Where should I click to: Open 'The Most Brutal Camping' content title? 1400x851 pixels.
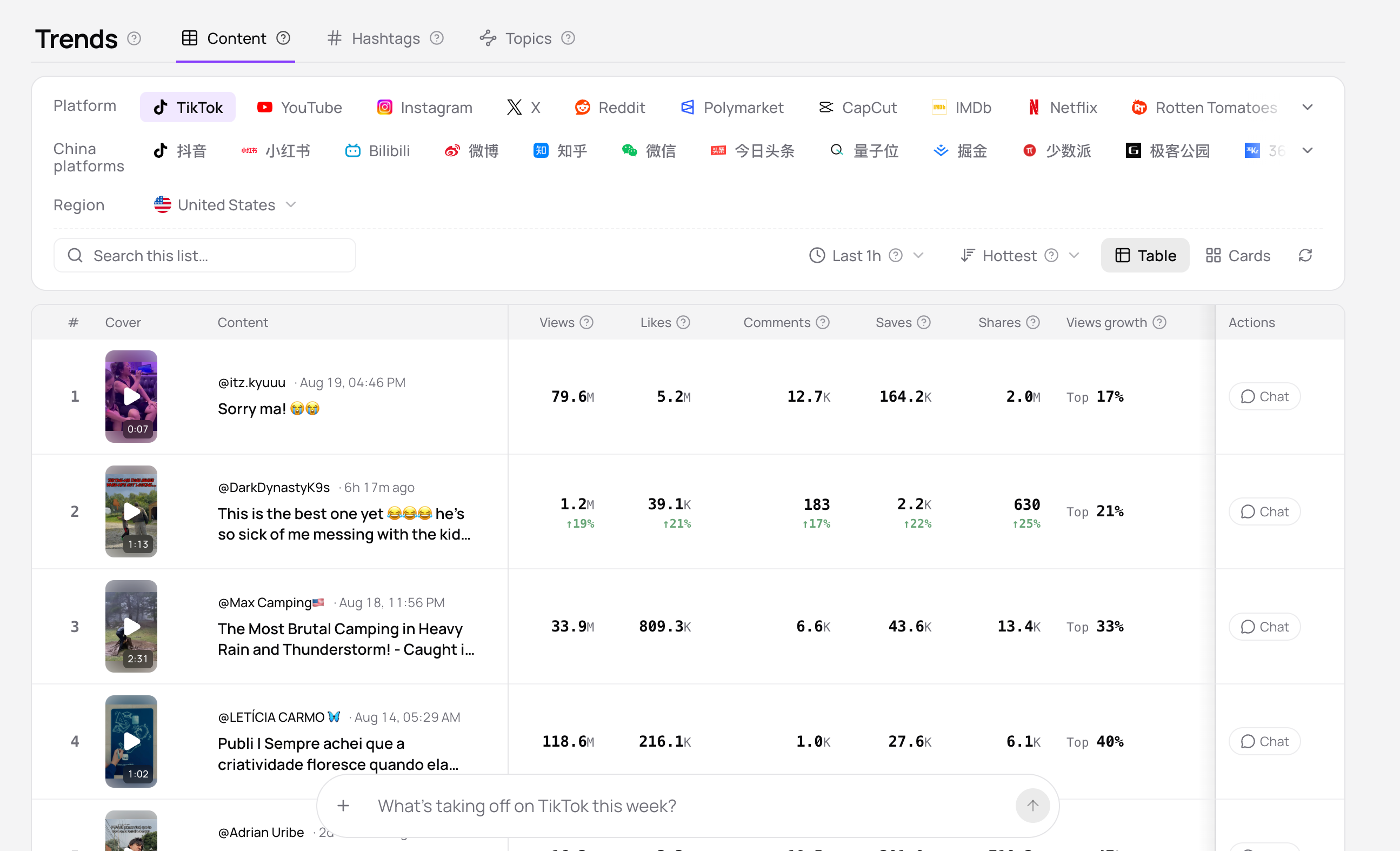[345, 639]
